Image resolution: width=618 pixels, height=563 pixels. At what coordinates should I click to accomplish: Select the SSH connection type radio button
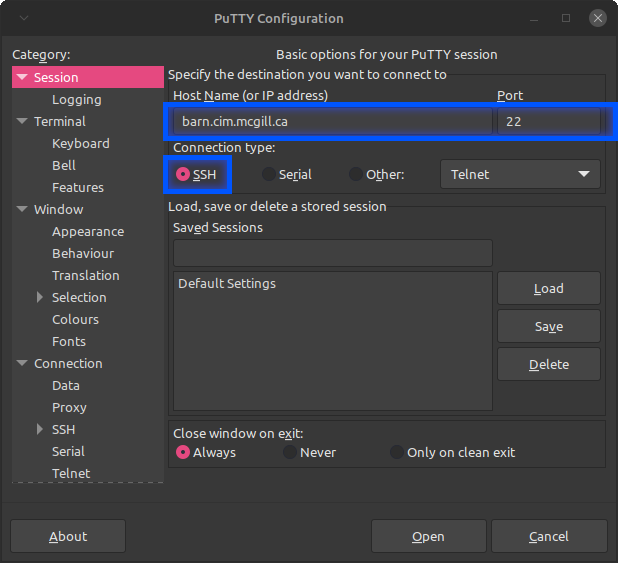(x=183, y=174)
